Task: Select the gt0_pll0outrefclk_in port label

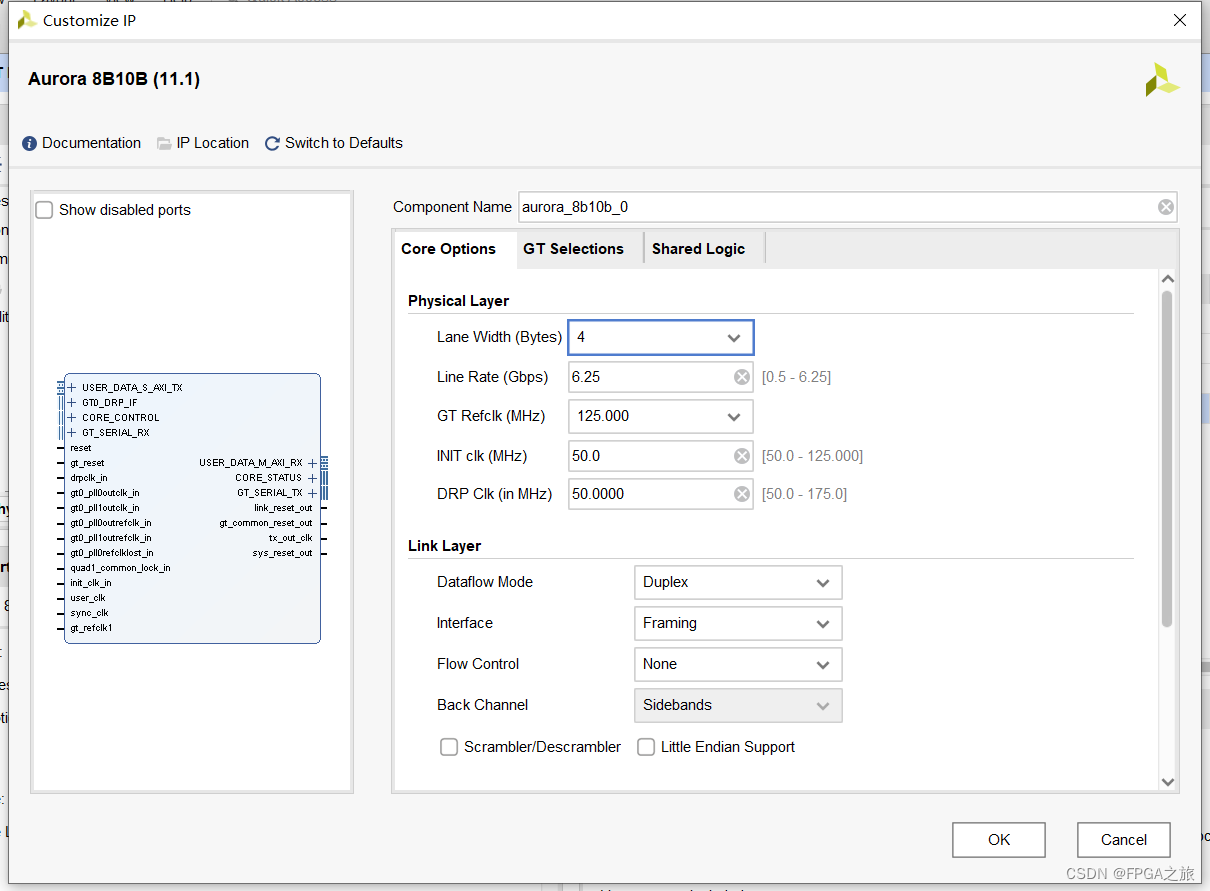Action: click(111, 523)
